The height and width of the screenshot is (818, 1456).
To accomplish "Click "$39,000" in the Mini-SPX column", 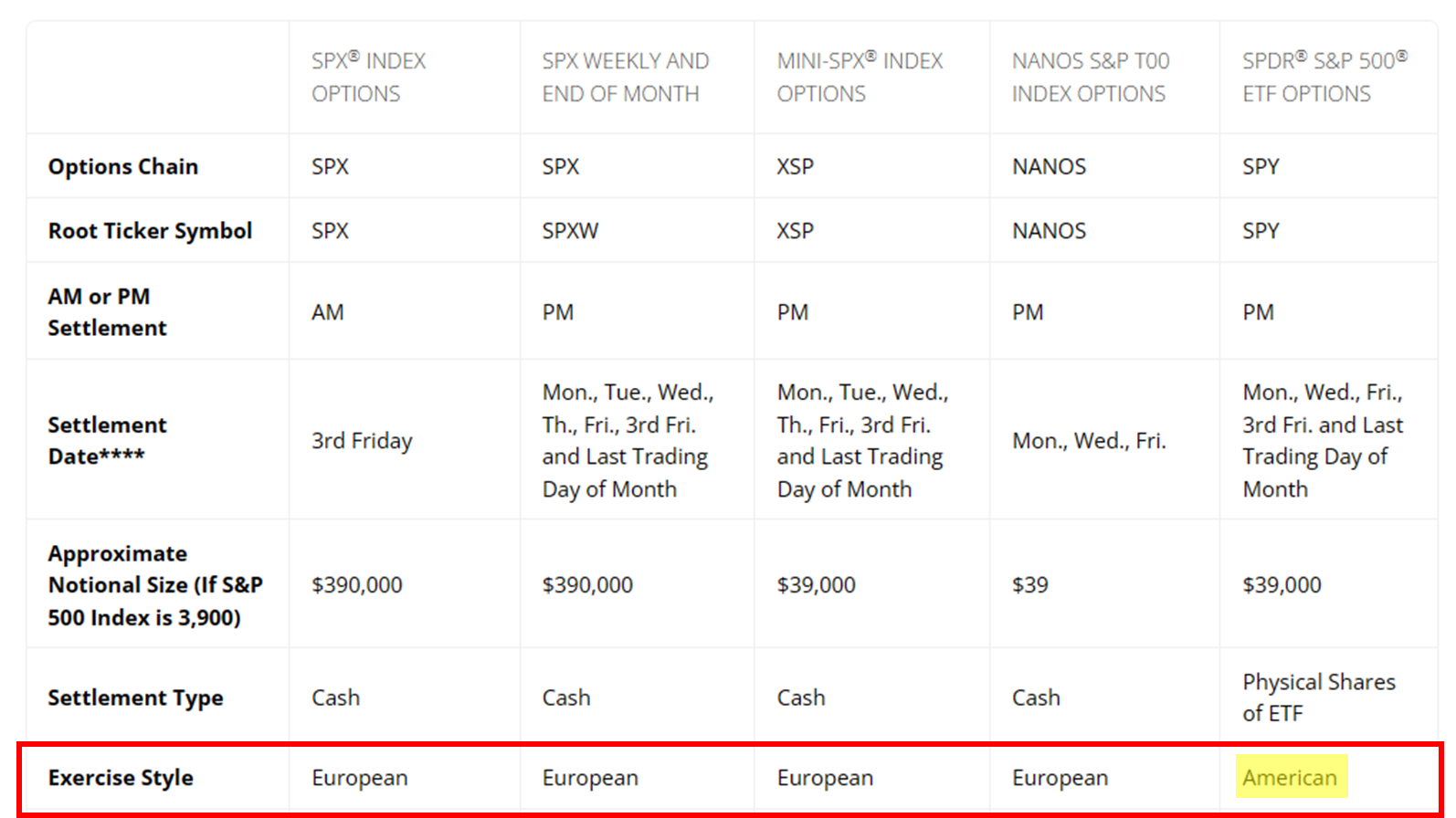I will click(817, 585).
